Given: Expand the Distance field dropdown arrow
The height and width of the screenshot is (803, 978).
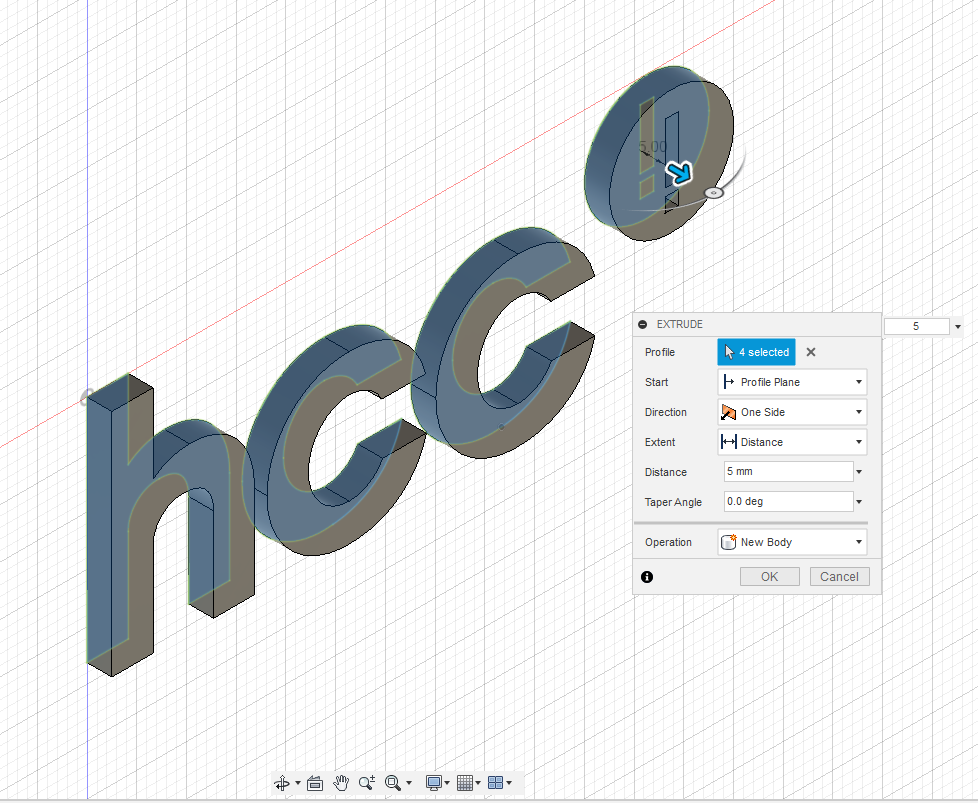Looking at the screenshot, I should [x=859, y=472].
